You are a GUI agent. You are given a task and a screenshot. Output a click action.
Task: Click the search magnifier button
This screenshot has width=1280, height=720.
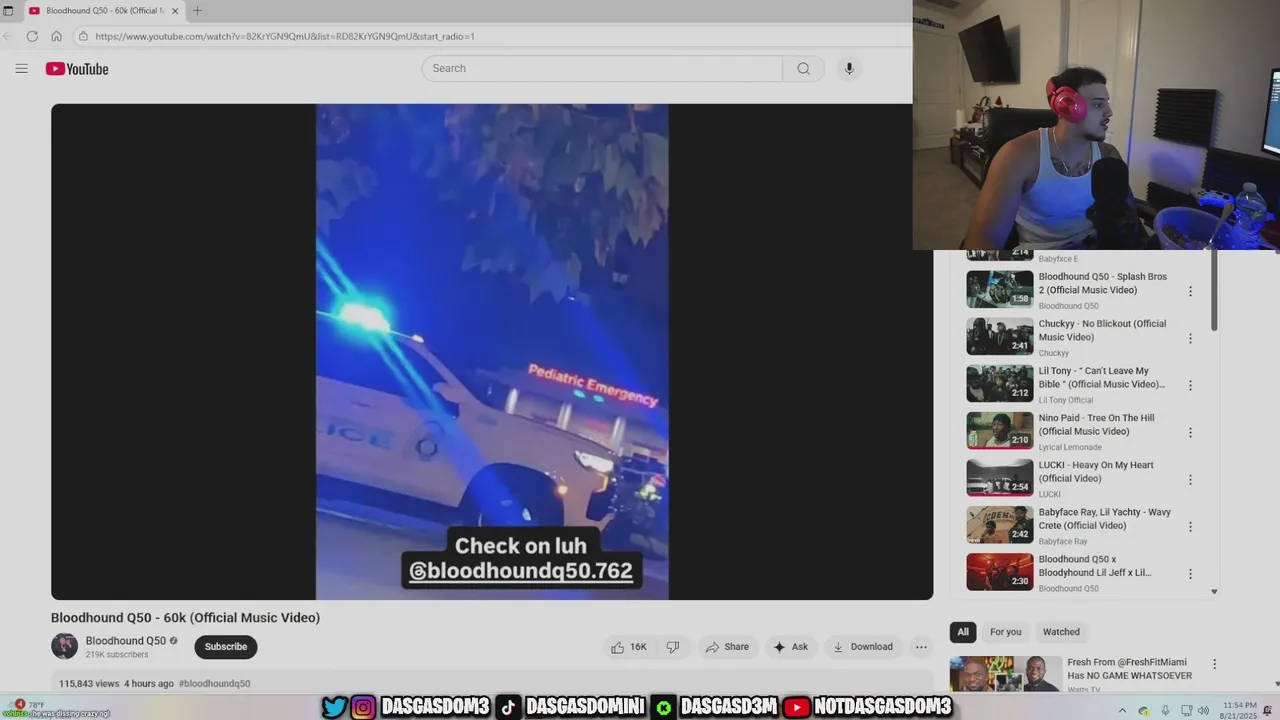tap(803, 68)
